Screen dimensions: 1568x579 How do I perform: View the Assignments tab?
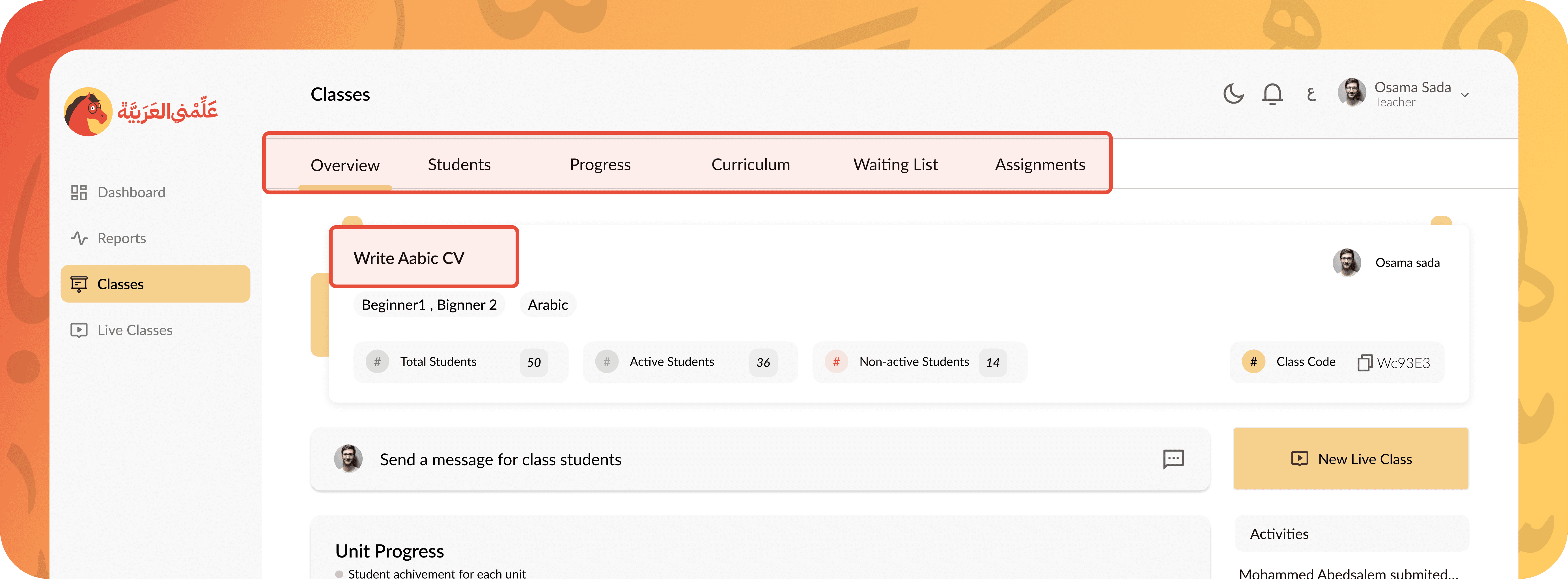click(x=1040, y=164)
